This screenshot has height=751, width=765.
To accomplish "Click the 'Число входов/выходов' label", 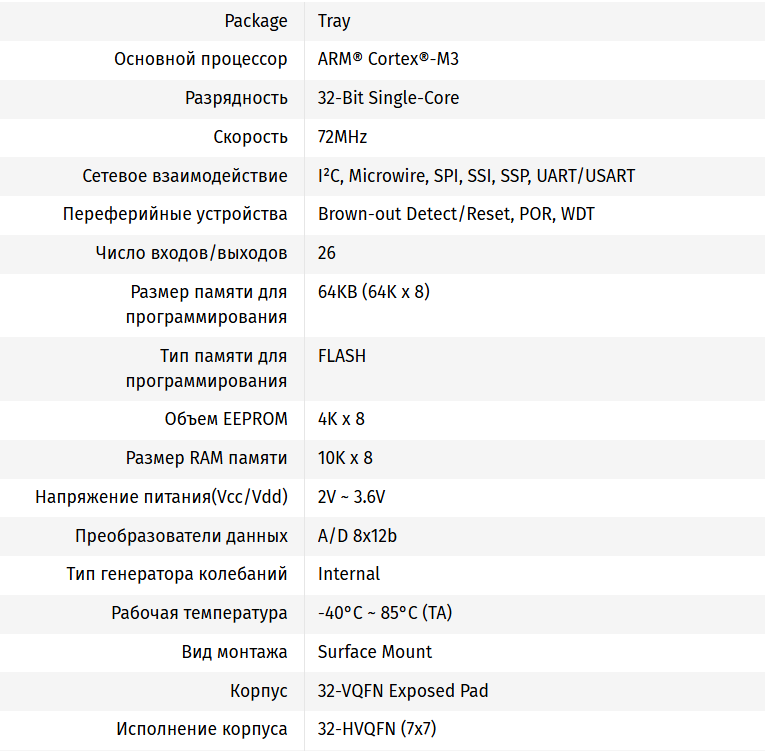I will point(191,253).
